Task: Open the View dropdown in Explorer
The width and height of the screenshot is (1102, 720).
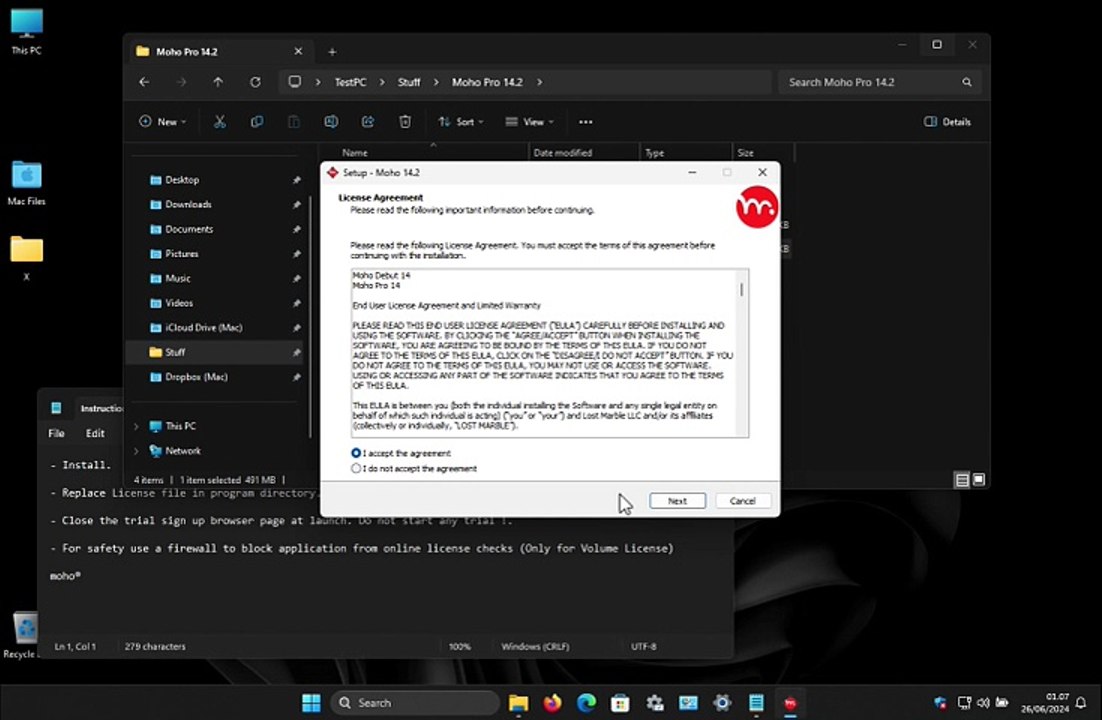Action: click(x=529, y=122)
